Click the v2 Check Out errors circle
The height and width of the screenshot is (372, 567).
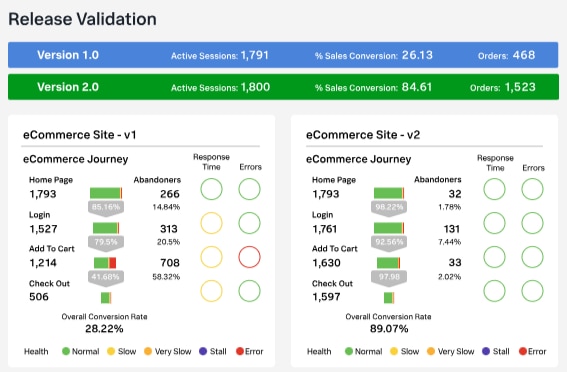[532, 291]
